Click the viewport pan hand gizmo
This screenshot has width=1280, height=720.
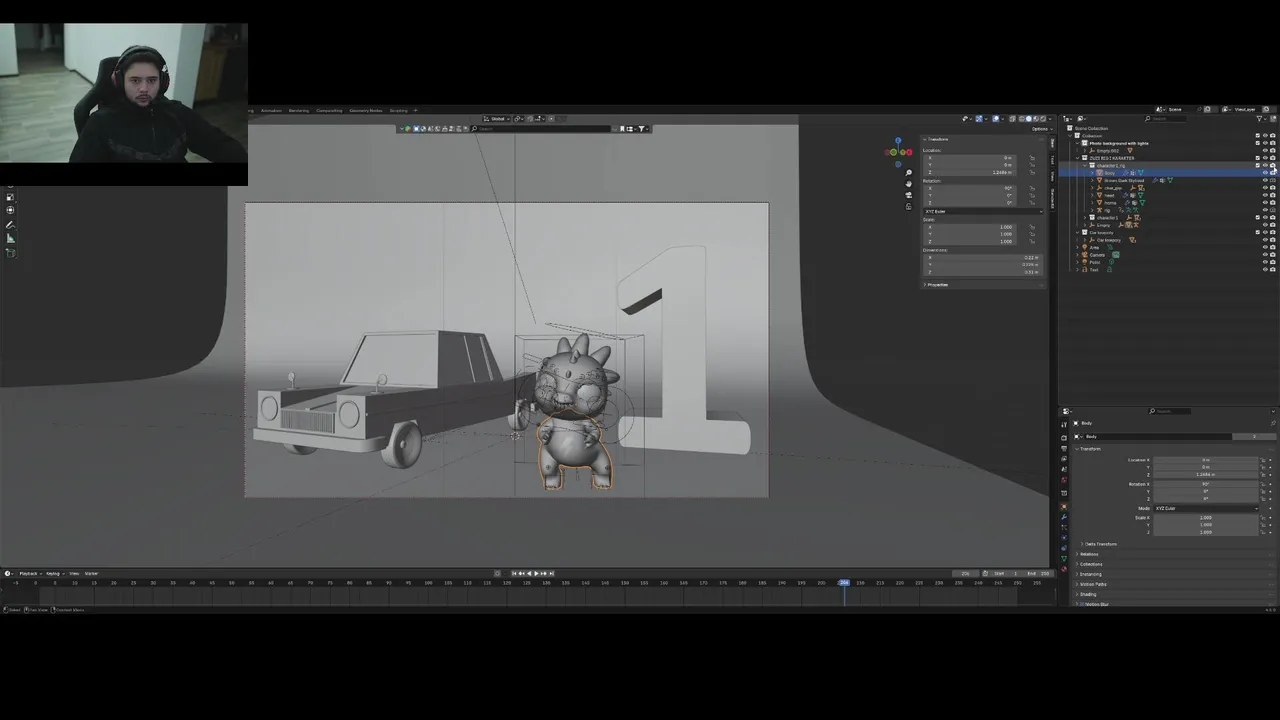tap(909, 183)
